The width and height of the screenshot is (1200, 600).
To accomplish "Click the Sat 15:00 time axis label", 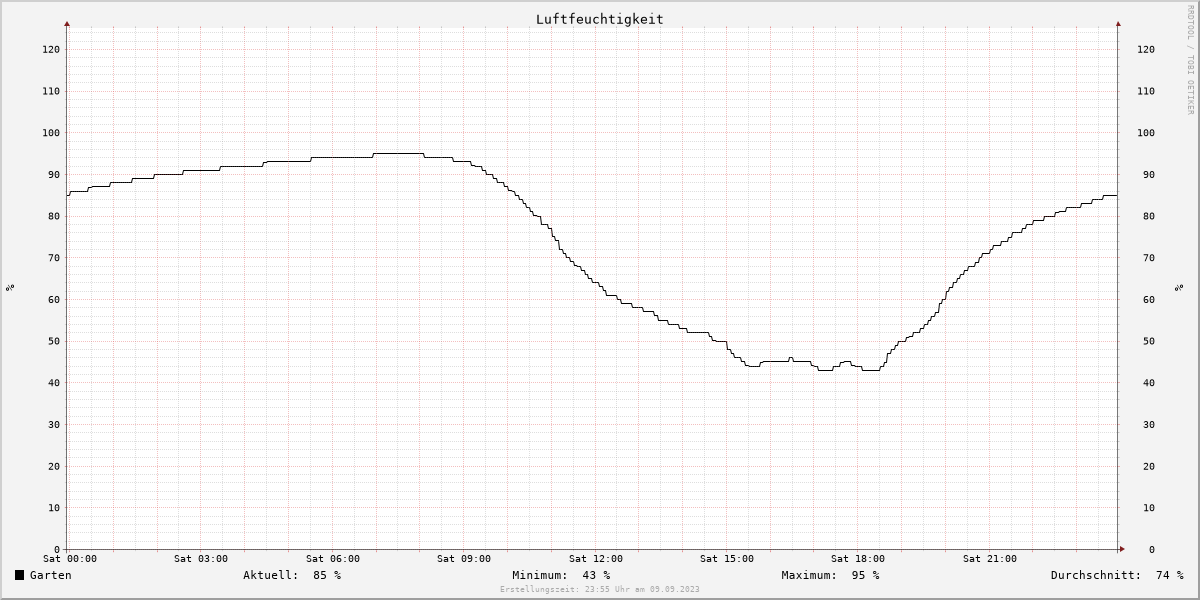I will click(727, 559).
